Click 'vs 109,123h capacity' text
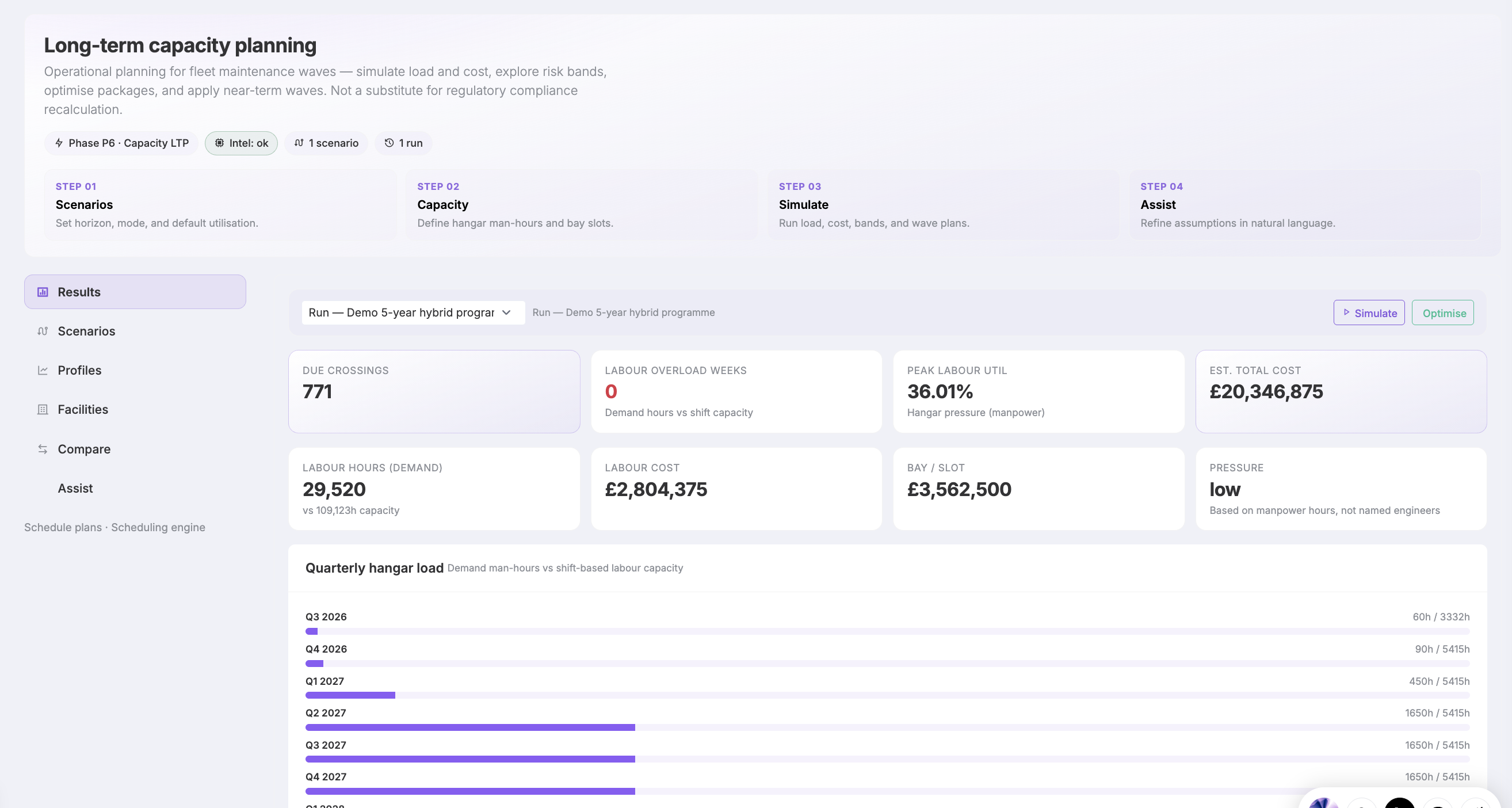 (351, 510)
